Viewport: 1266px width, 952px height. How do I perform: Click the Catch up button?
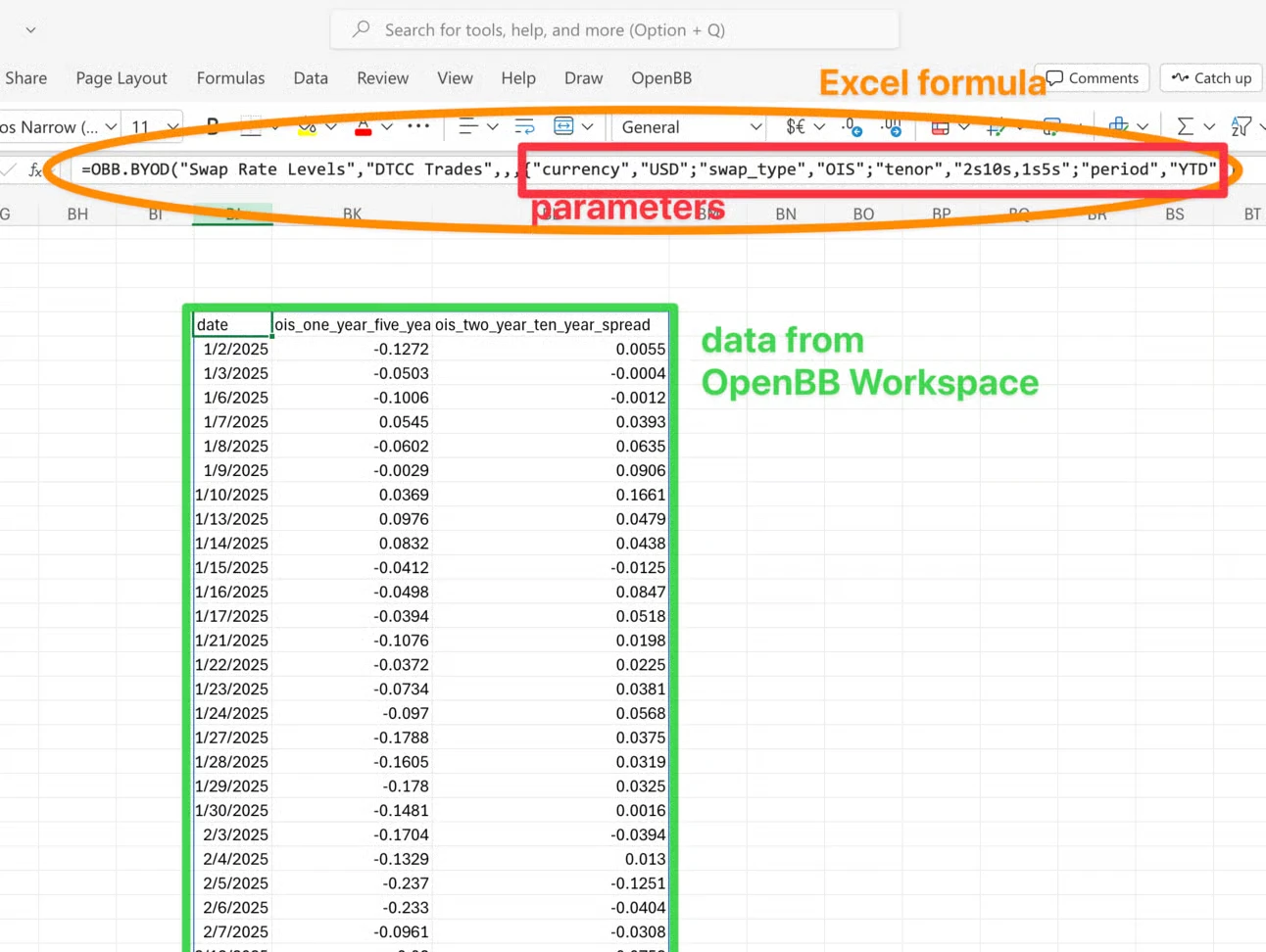click(x=1211, y=78)
